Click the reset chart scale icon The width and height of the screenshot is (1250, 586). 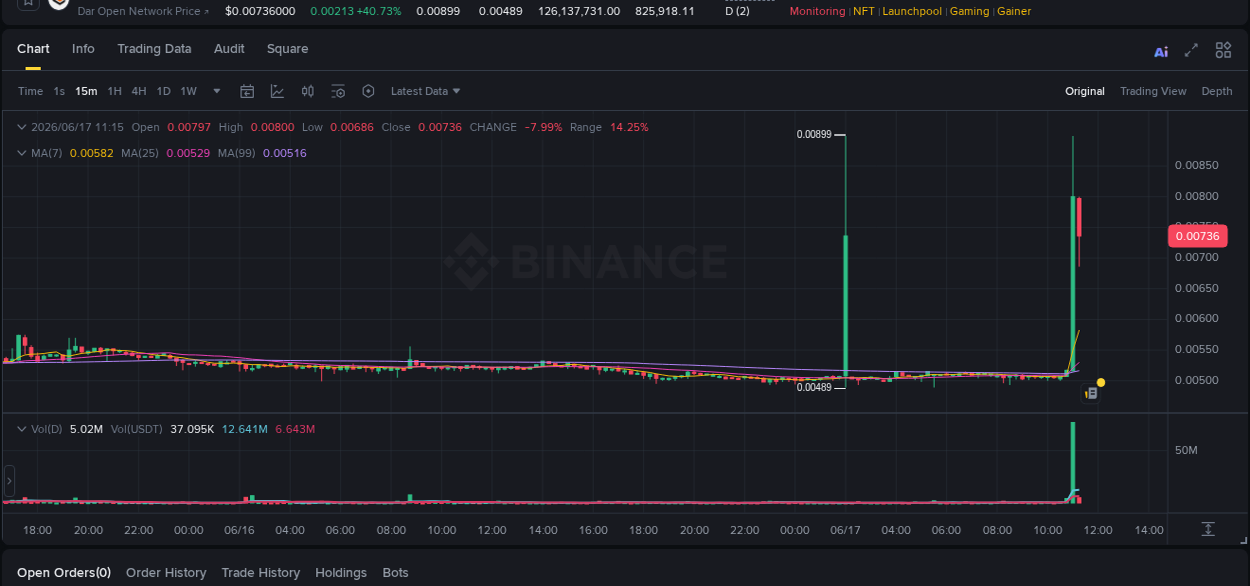click(x=1208, y=529)
